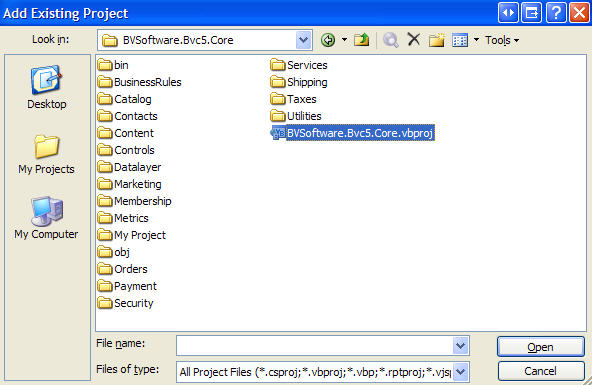The image size is (592, 385).
Task: Go to Desktop in the places bar
Action: click(x=46, y=87)
